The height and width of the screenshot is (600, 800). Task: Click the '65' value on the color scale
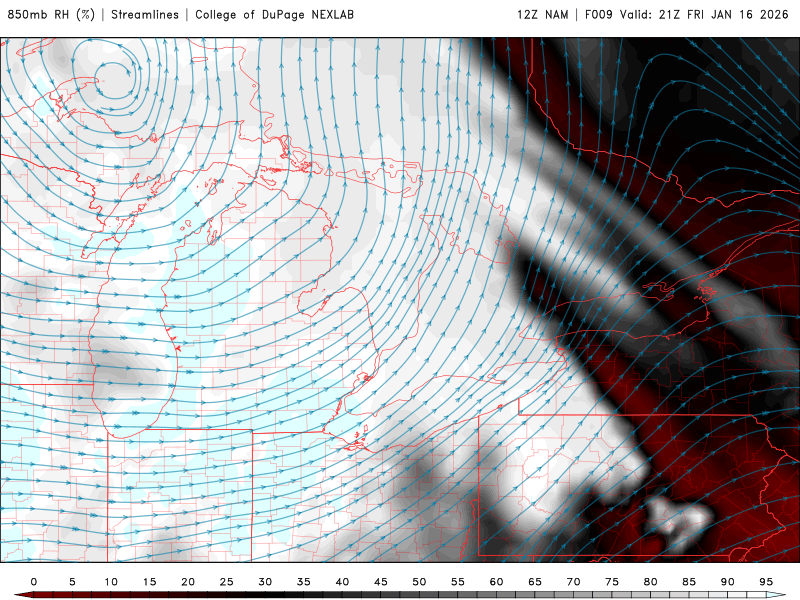535,582
